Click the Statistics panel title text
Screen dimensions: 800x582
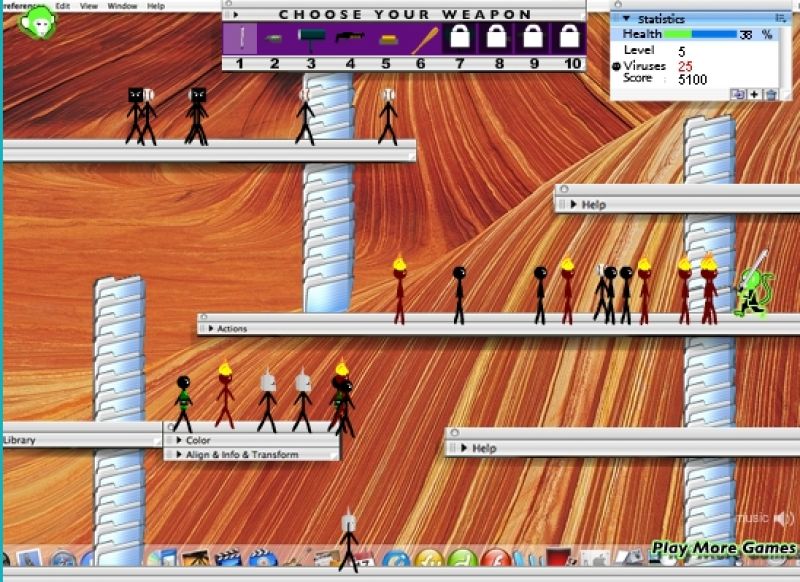point(661,19)
